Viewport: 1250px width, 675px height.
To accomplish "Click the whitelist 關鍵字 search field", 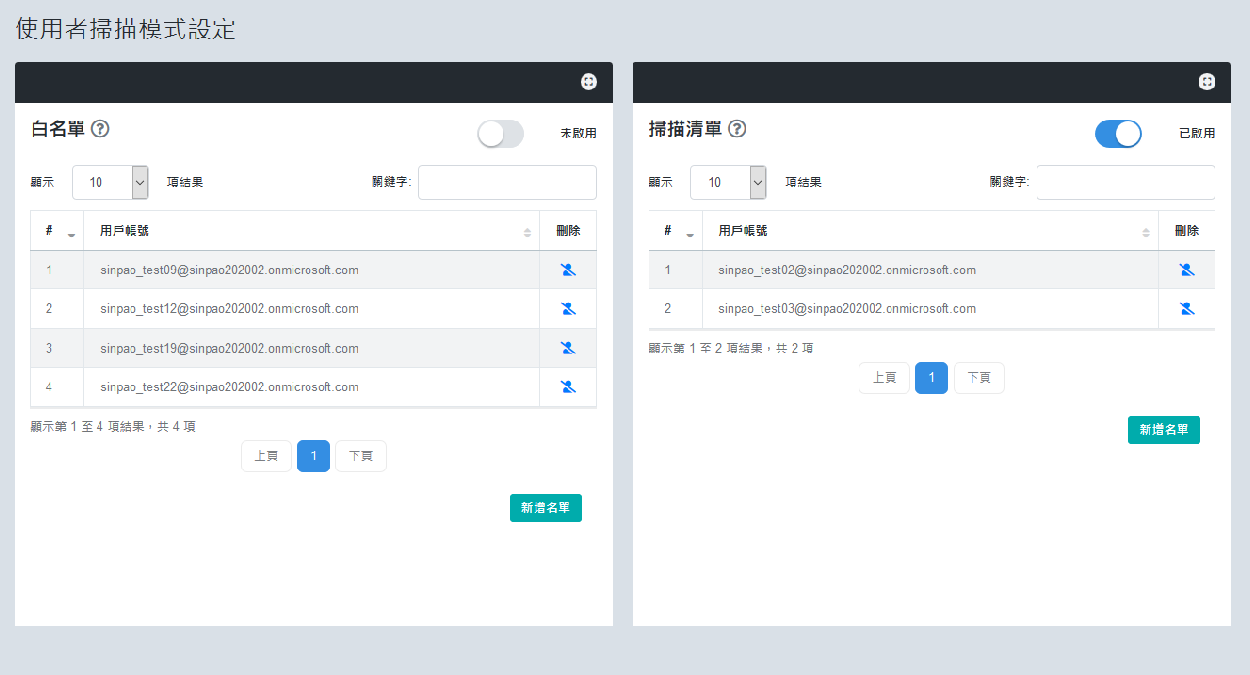I will pyautogui.click(x=507, y=182).
